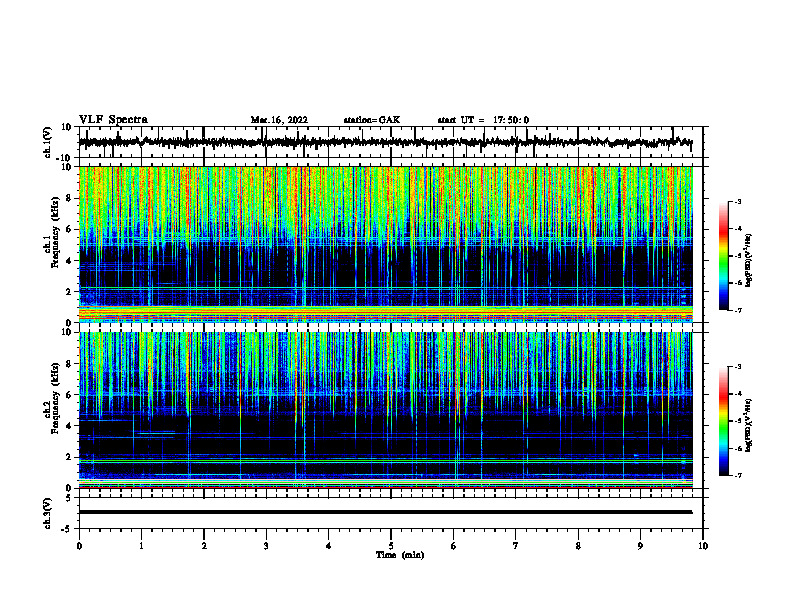Click the time axis tick label '4'
792x612 pixels.
coord(329,546)
